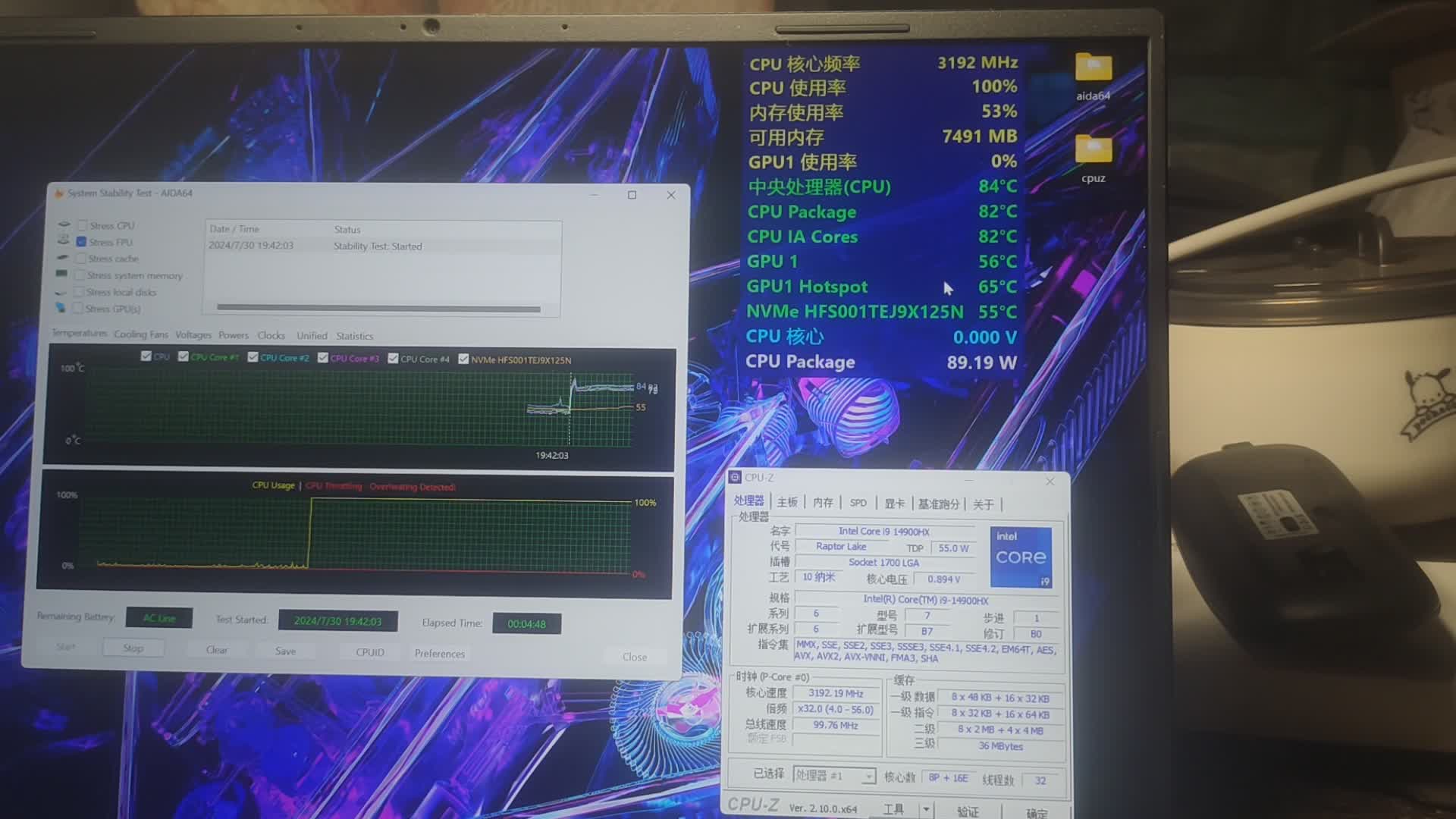
Task: Click the Stress local disks icon
Action: click(x=61, y=292)
